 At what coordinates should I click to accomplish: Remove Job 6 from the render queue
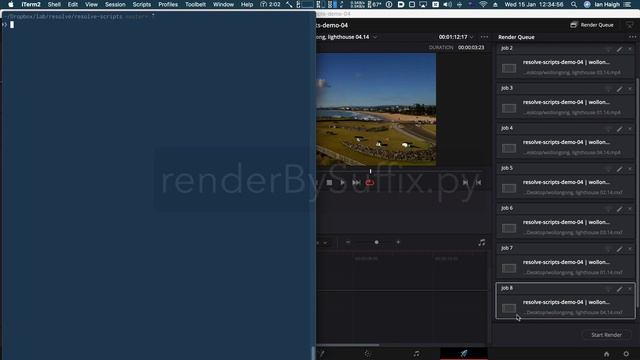(630, 209)
